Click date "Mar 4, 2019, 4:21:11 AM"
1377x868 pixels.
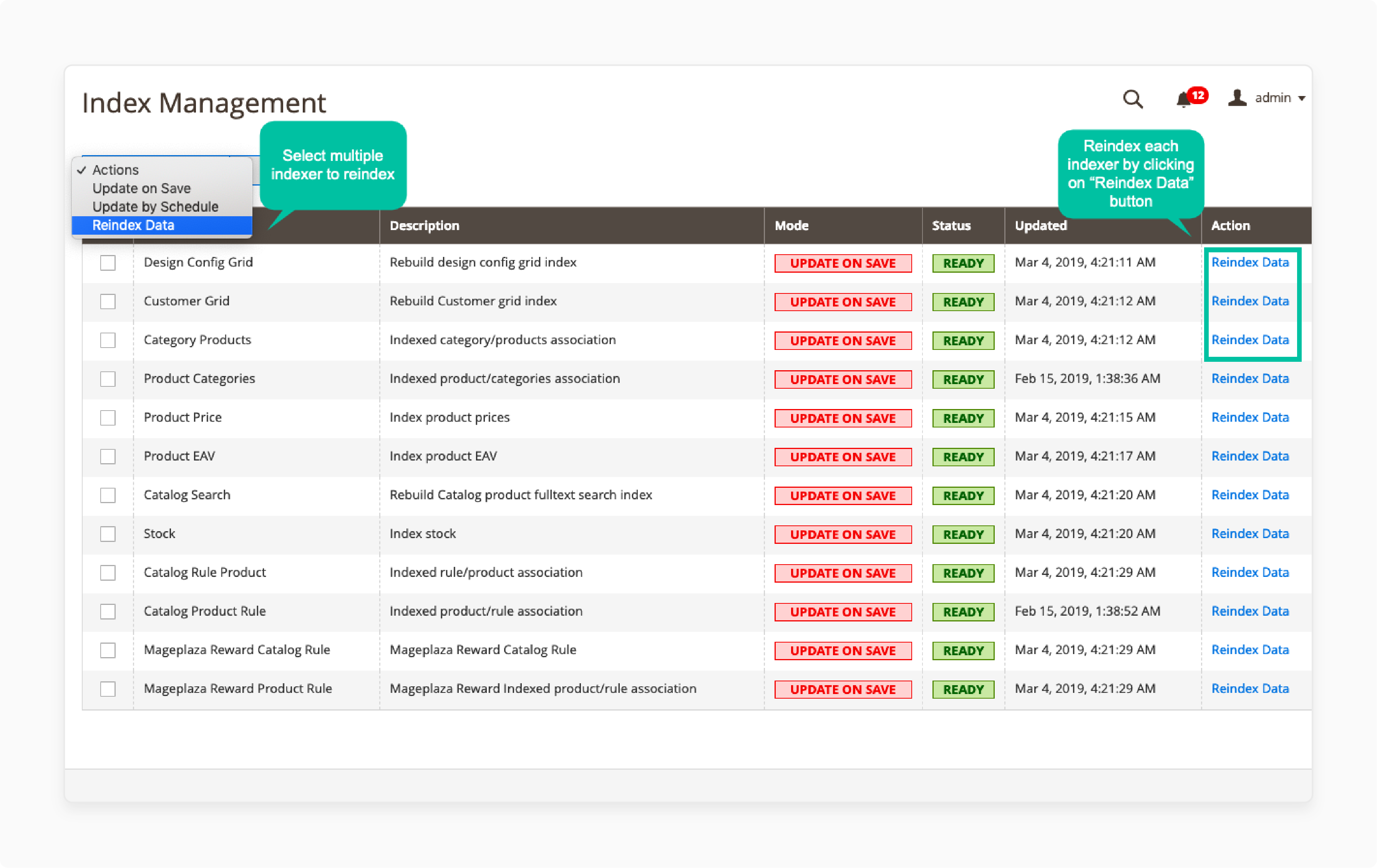(x=1085, y=262)
